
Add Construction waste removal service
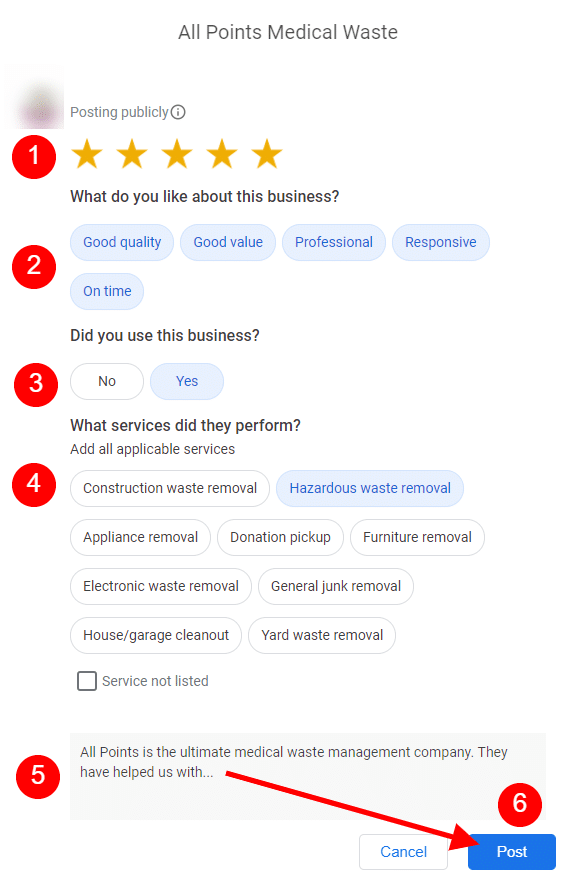[x=170, y=488]
